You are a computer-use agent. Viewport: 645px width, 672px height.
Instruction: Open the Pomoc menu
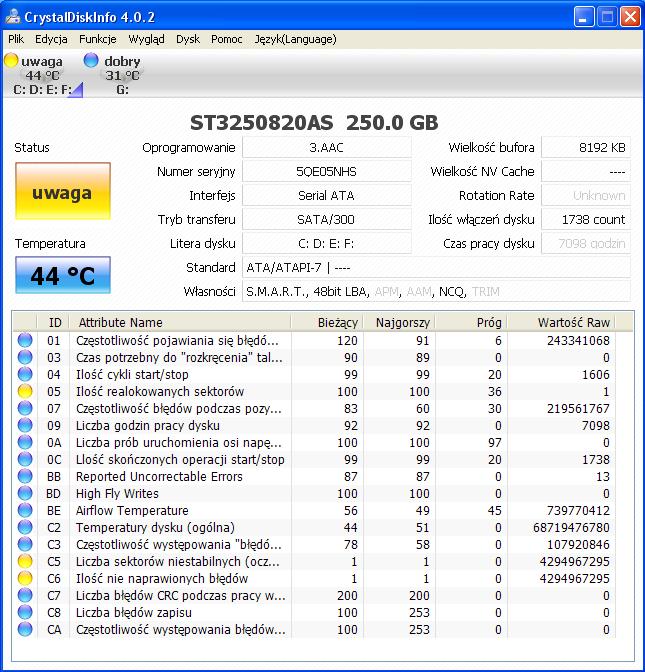pyautogui.click(x=226, y=39)
